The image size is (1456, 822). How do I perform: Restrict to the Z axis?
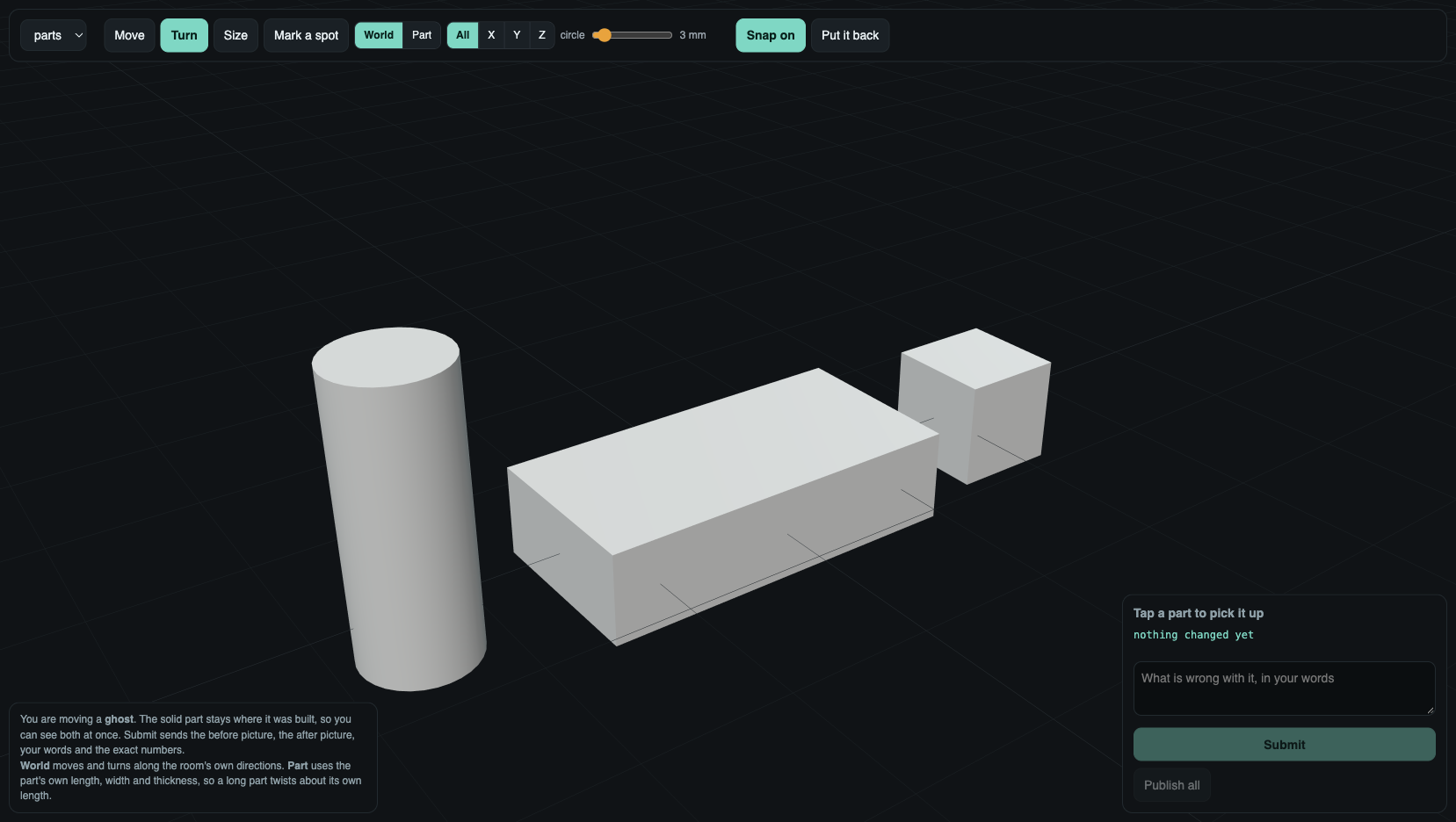542,35
